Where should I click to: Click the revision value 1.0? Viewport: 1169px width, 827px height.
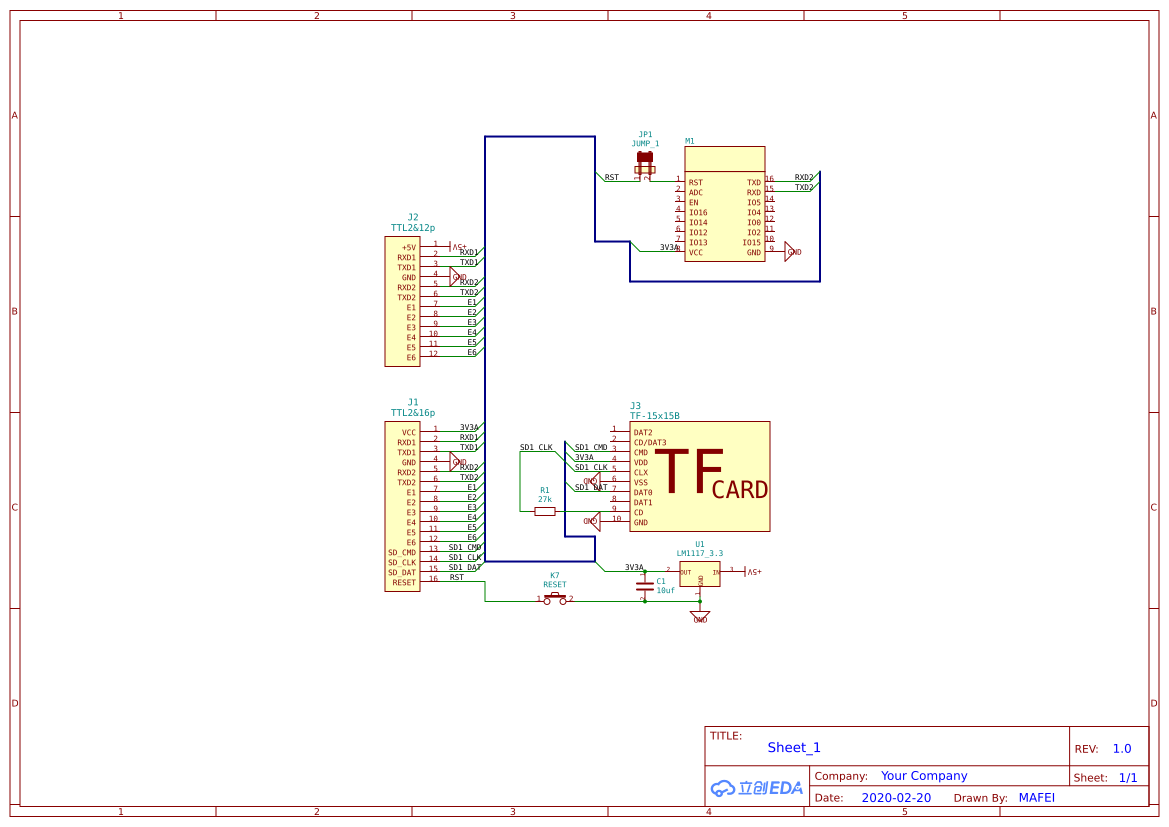[x=1122, y=749]
